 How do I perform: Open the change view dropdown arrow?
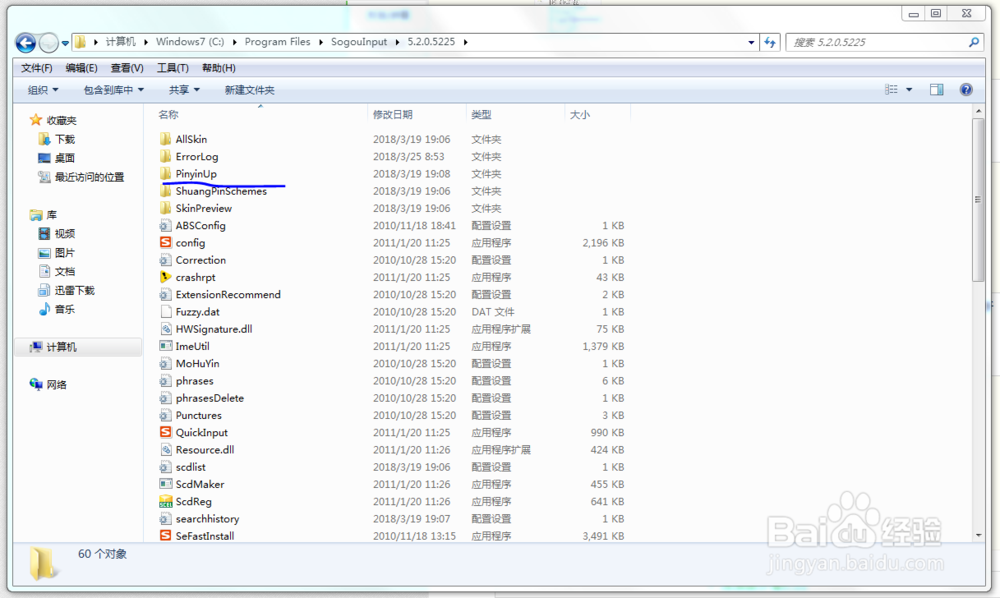click(x=910, y=89)
